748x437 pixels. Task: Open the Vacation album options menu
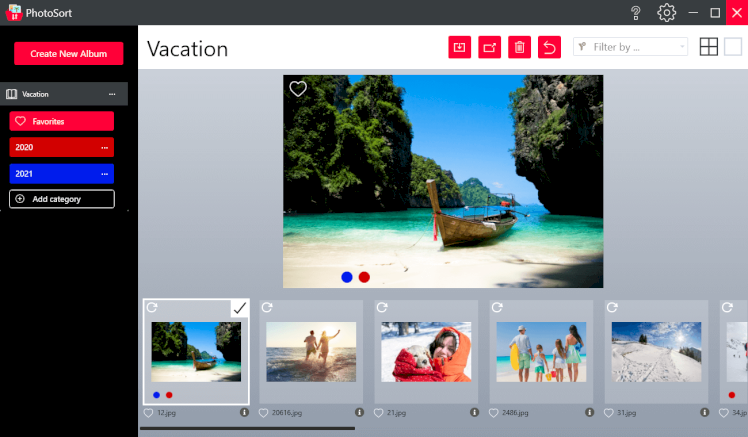(112, 94)
